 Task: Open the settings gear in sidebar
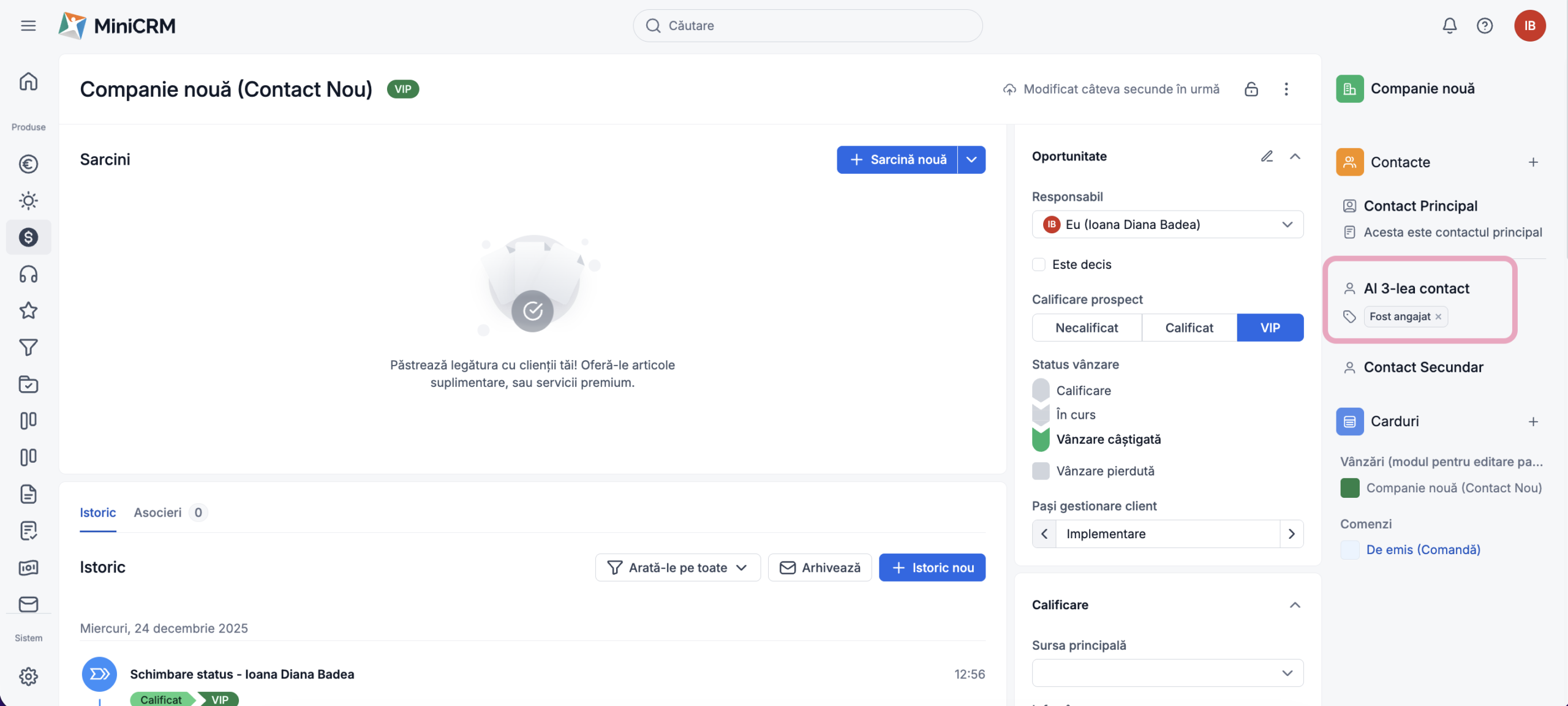point(28,676)
